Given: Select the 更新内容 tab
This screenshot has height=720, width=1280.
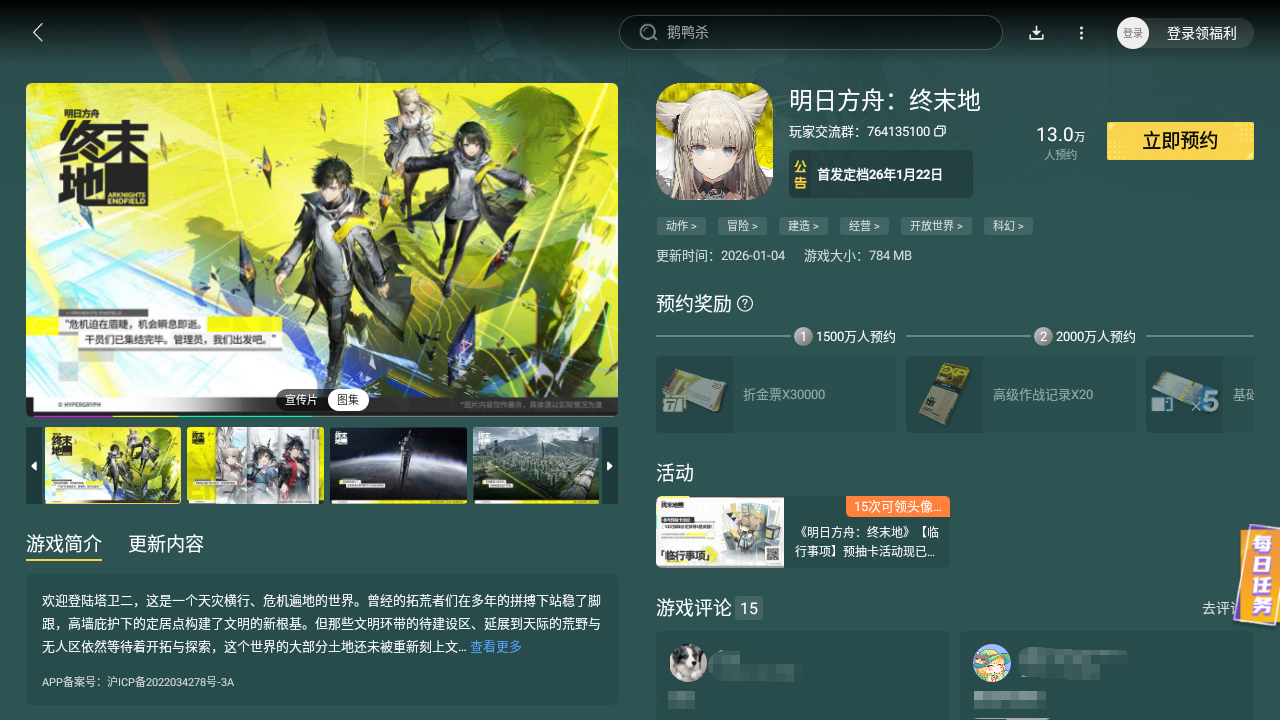Looking at the screenshot, I should [166, 545].
